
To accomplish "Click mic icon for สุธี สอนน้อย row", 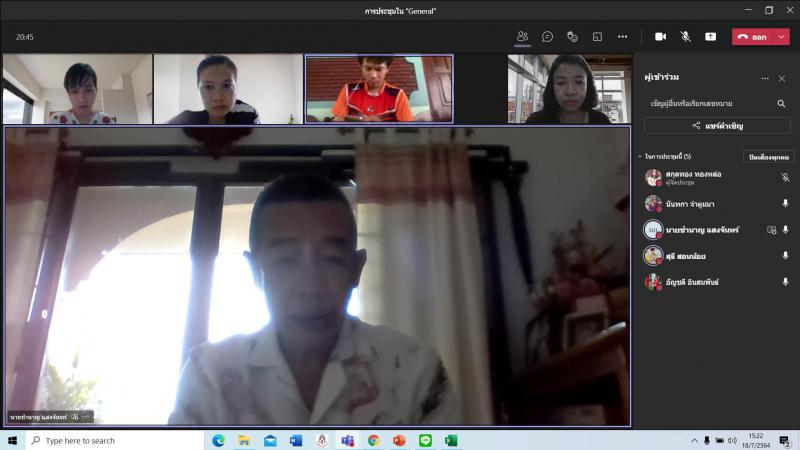I will click(x=785, y=255).
